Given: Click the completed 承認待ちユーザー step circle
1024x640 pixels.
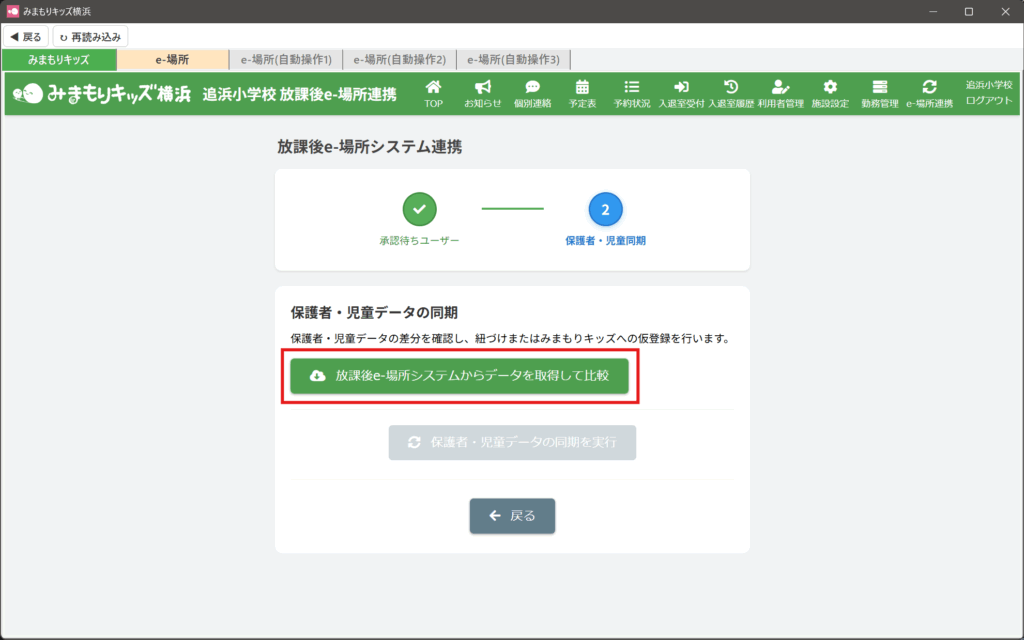Looking at the screenshot, I should point(419,209).
